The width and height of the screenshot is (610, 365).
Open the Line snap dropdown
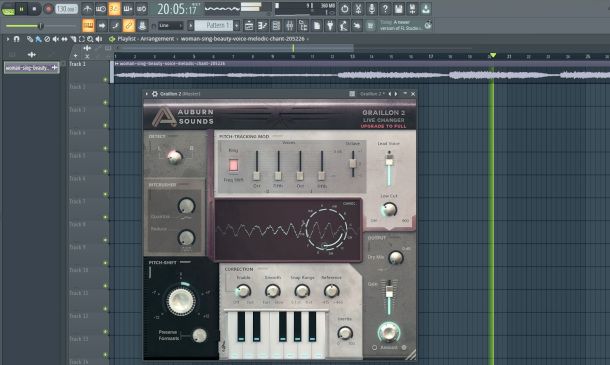click(170, 26)
